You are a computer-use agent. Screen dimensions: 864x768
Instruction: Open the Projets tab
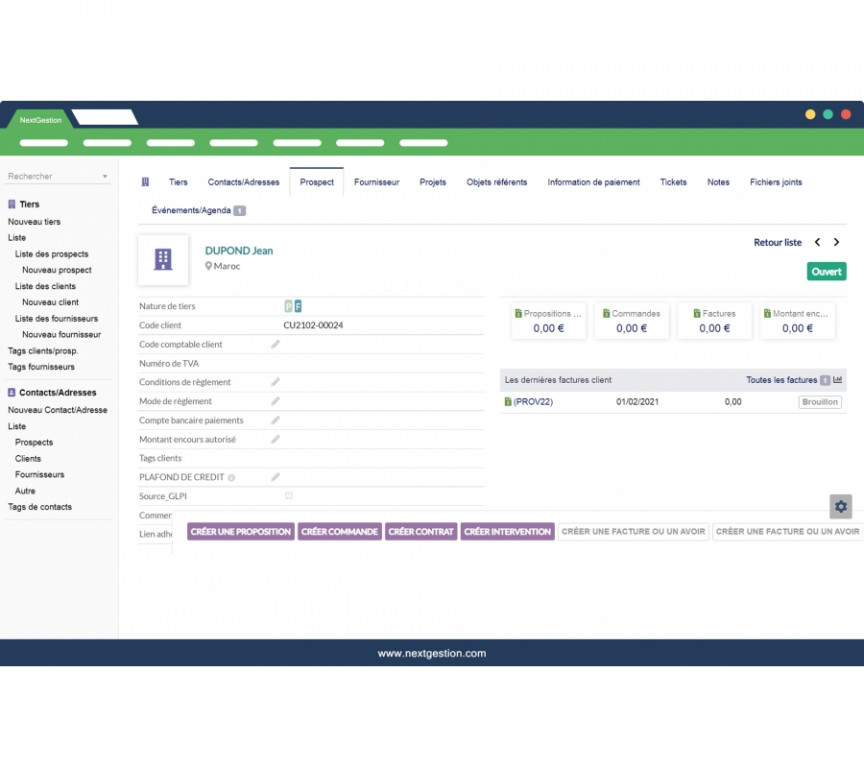433,182
